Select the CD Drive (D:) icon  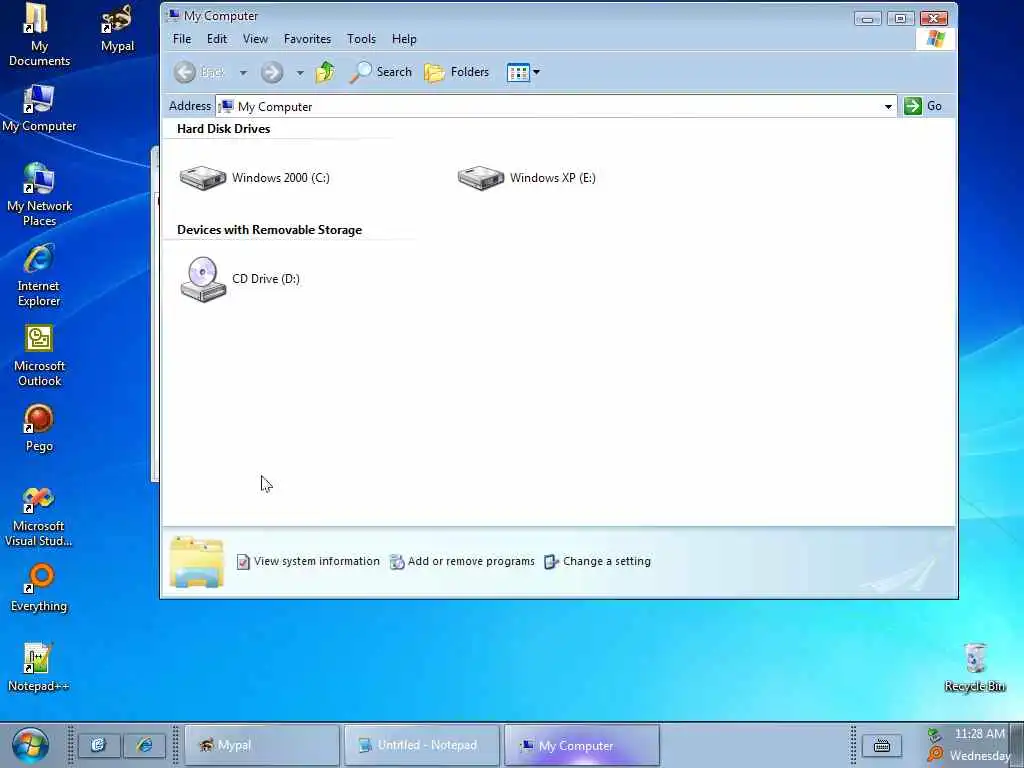click(x=203, y=279)
